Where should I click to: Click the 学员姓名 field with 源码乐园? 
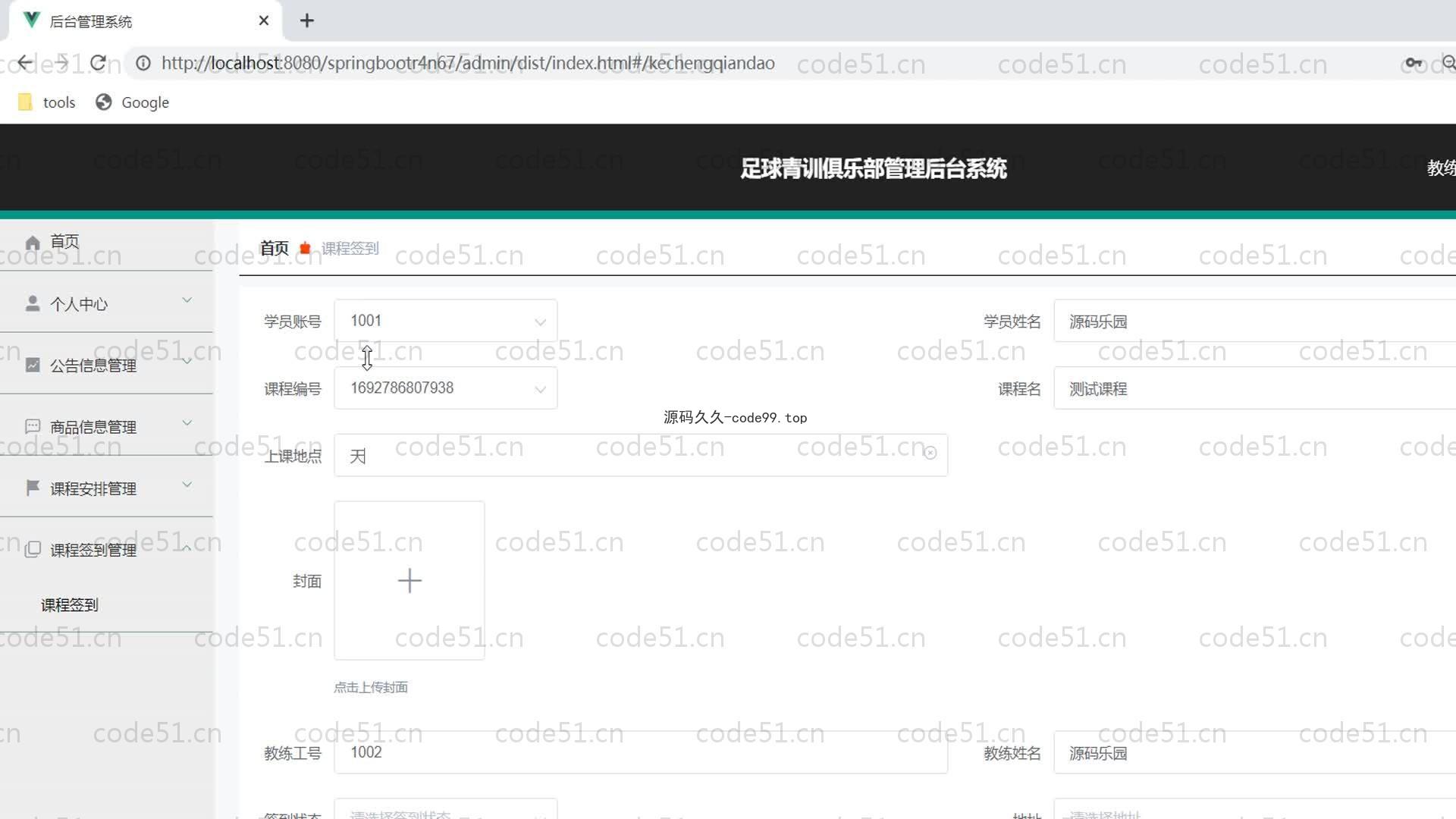point(1255,322)
